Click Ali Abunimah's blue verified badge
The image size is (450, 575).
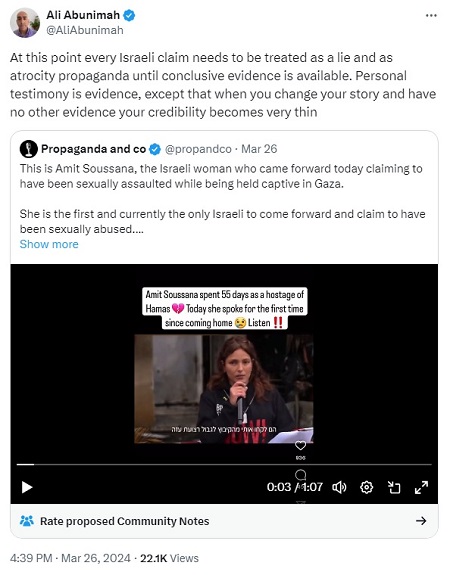(x=129, y=15)
